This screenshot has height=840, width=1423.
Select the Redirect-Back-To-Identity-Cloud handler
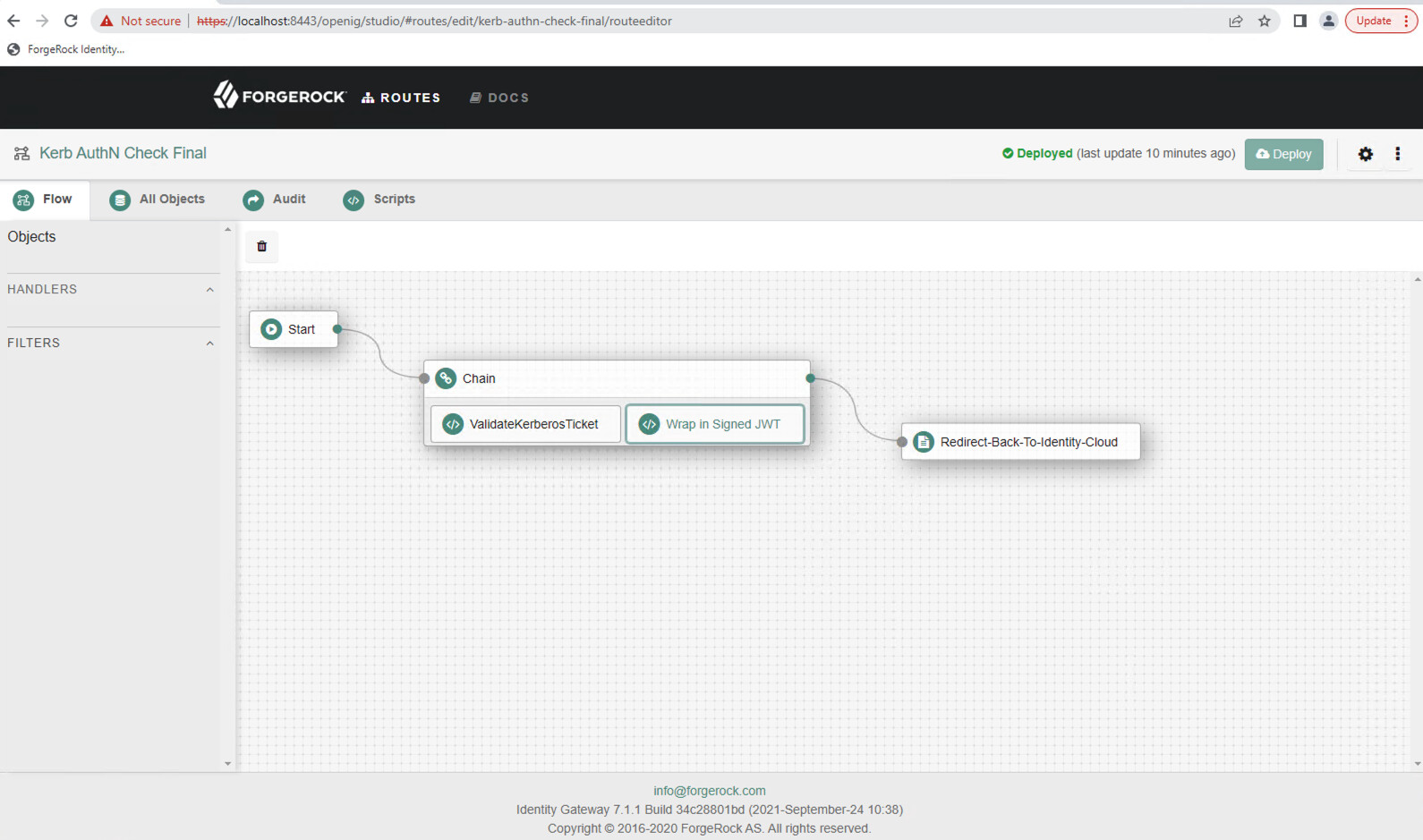[1021, 442]
